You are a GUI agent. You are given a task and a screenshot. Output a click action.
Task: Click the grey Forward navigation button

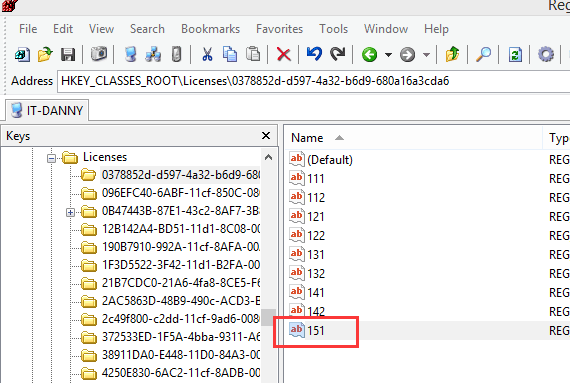pos(407,55)
